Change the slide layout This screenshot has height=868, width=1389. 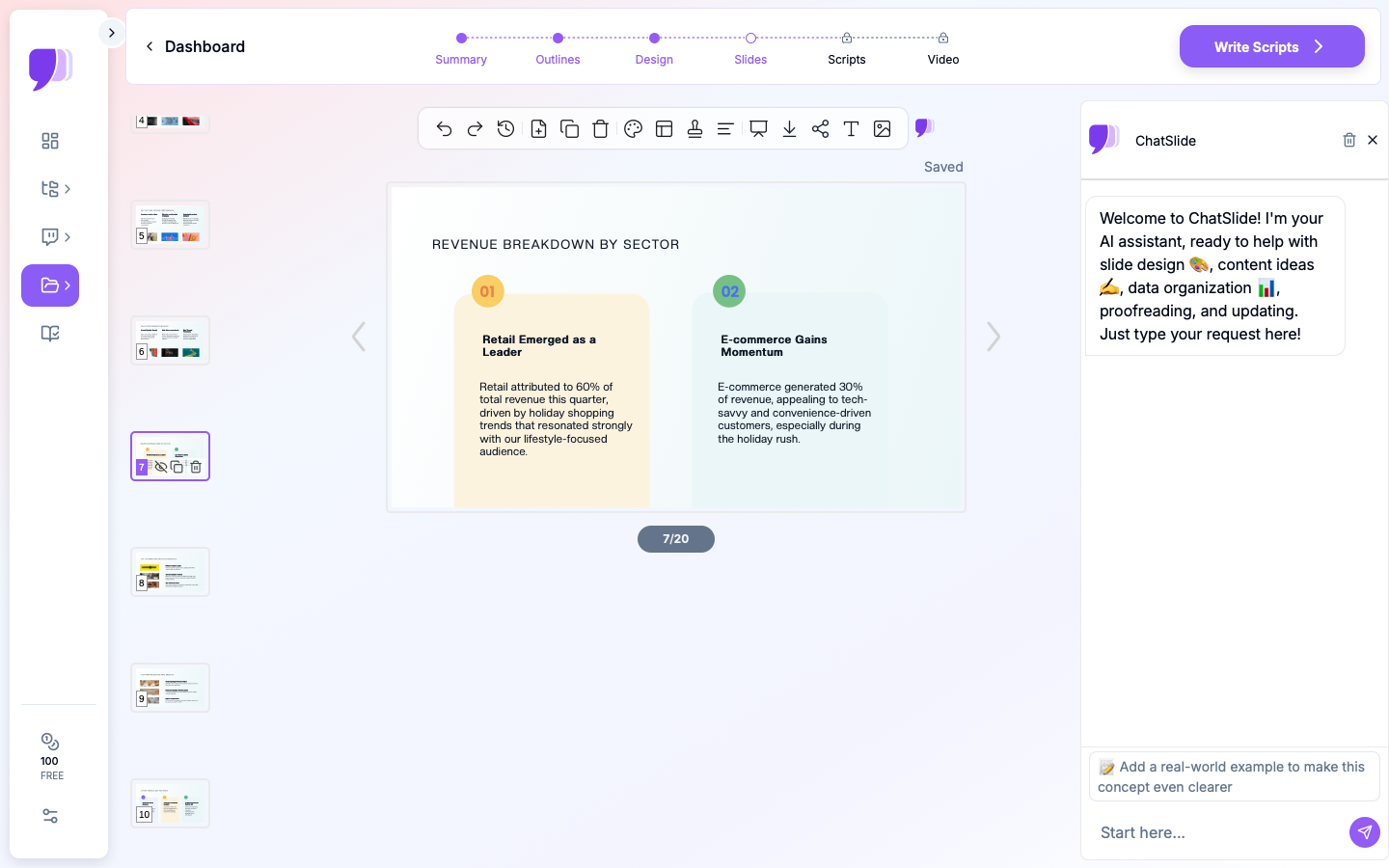664,128
